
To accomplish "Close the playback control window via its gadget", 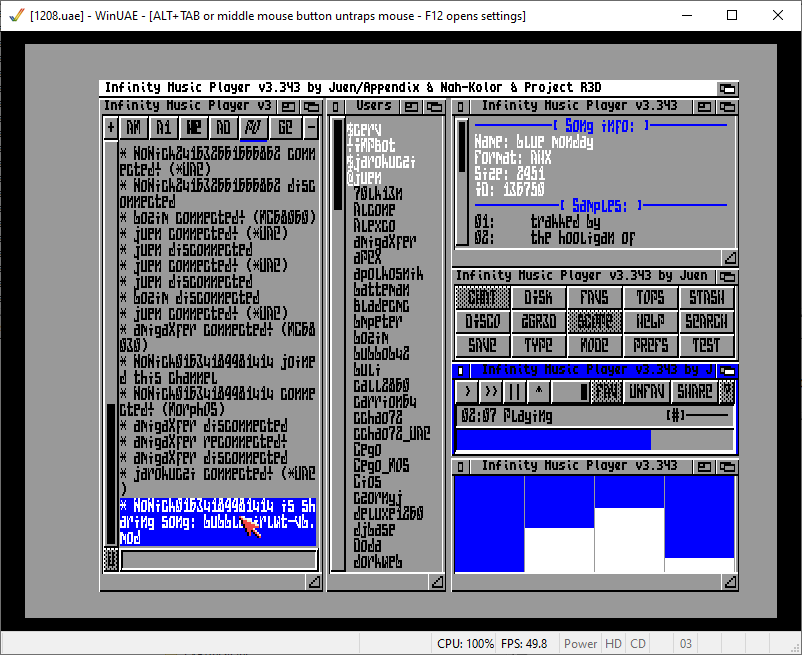I will click(x=460, y=371).
